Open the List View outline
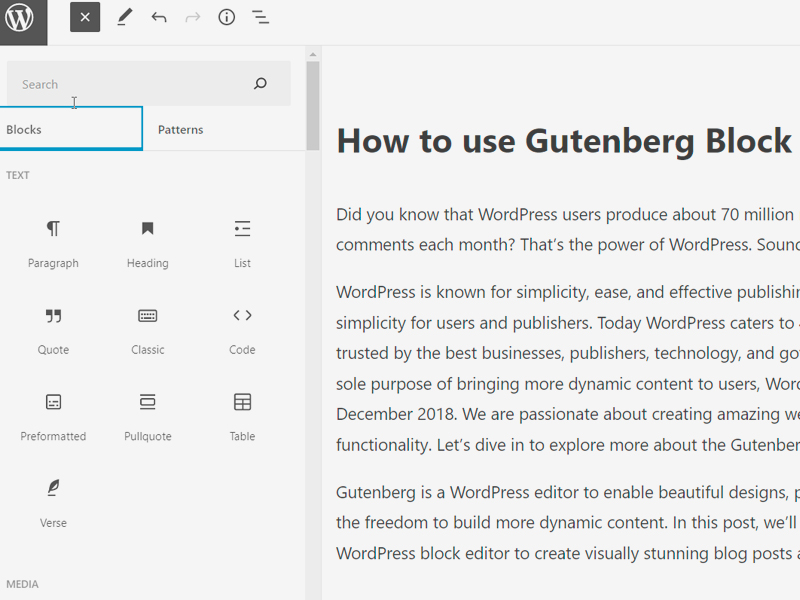Viewport: 800px width, 600px height. [260, 17]
